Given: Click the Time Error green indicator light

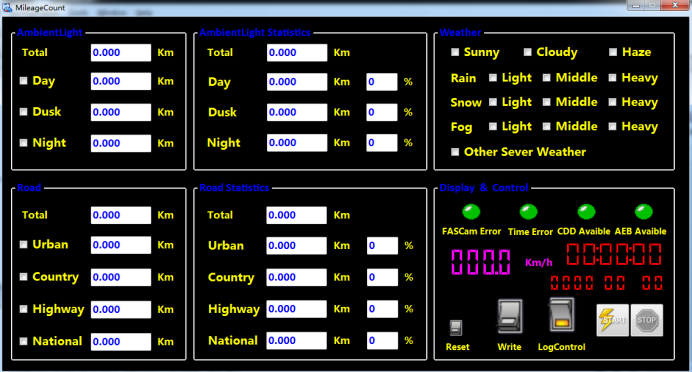Looking at the screenshot, I should 529,212.
